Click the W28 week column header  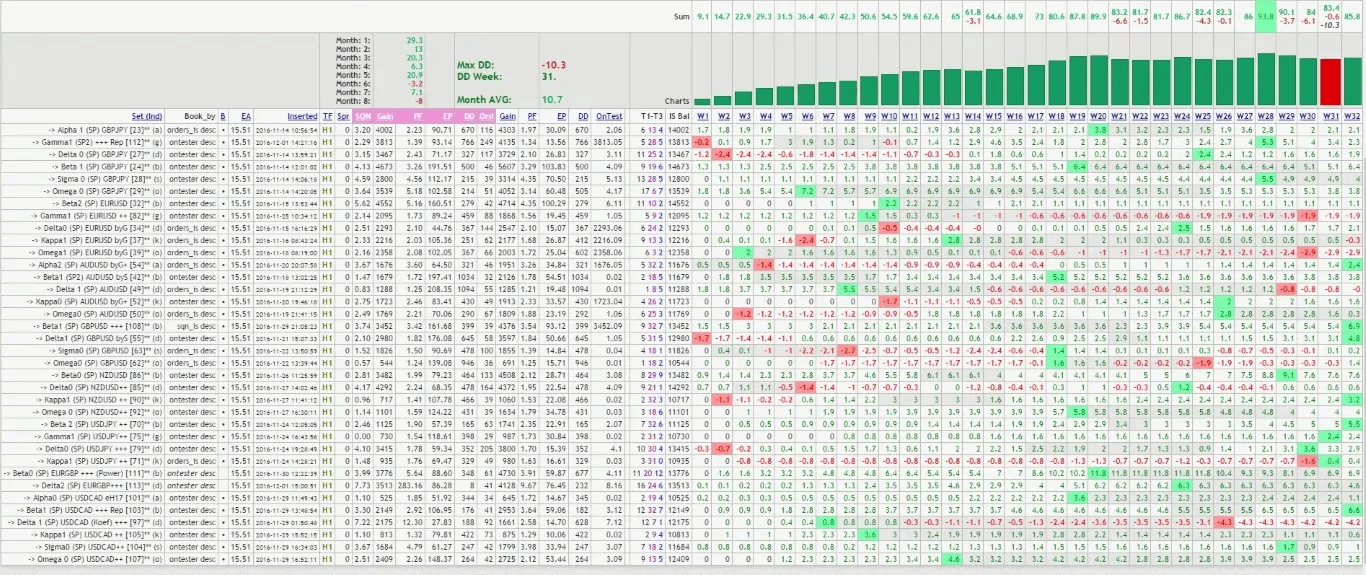[1267, 117]
